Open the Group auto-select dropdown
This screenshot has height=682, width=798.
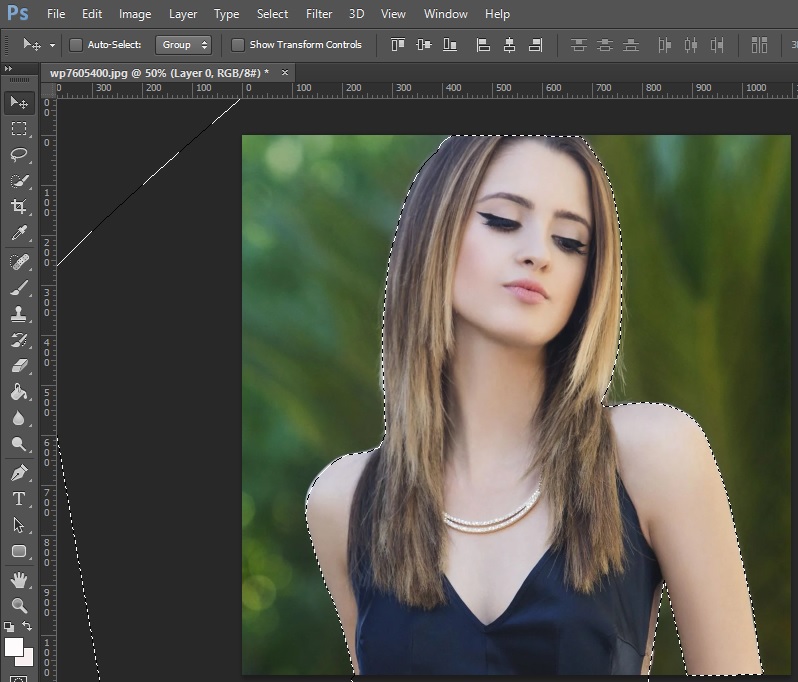(183, 45)
